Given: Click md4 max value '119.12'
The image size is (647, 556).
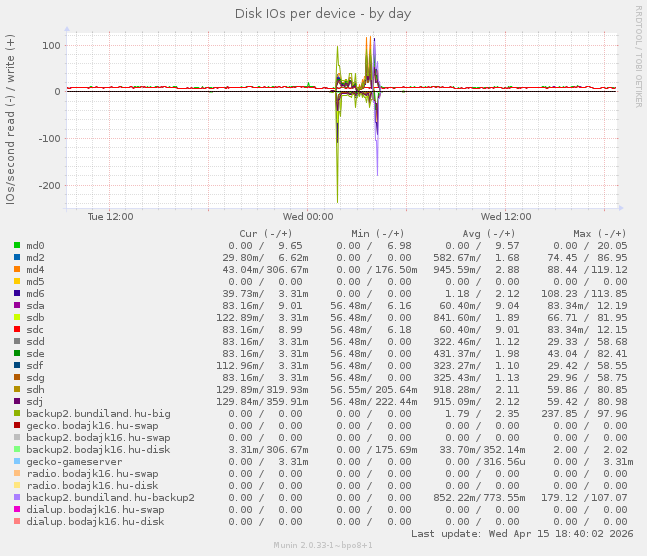Looking at the screenshot, I should click(609, 270).
